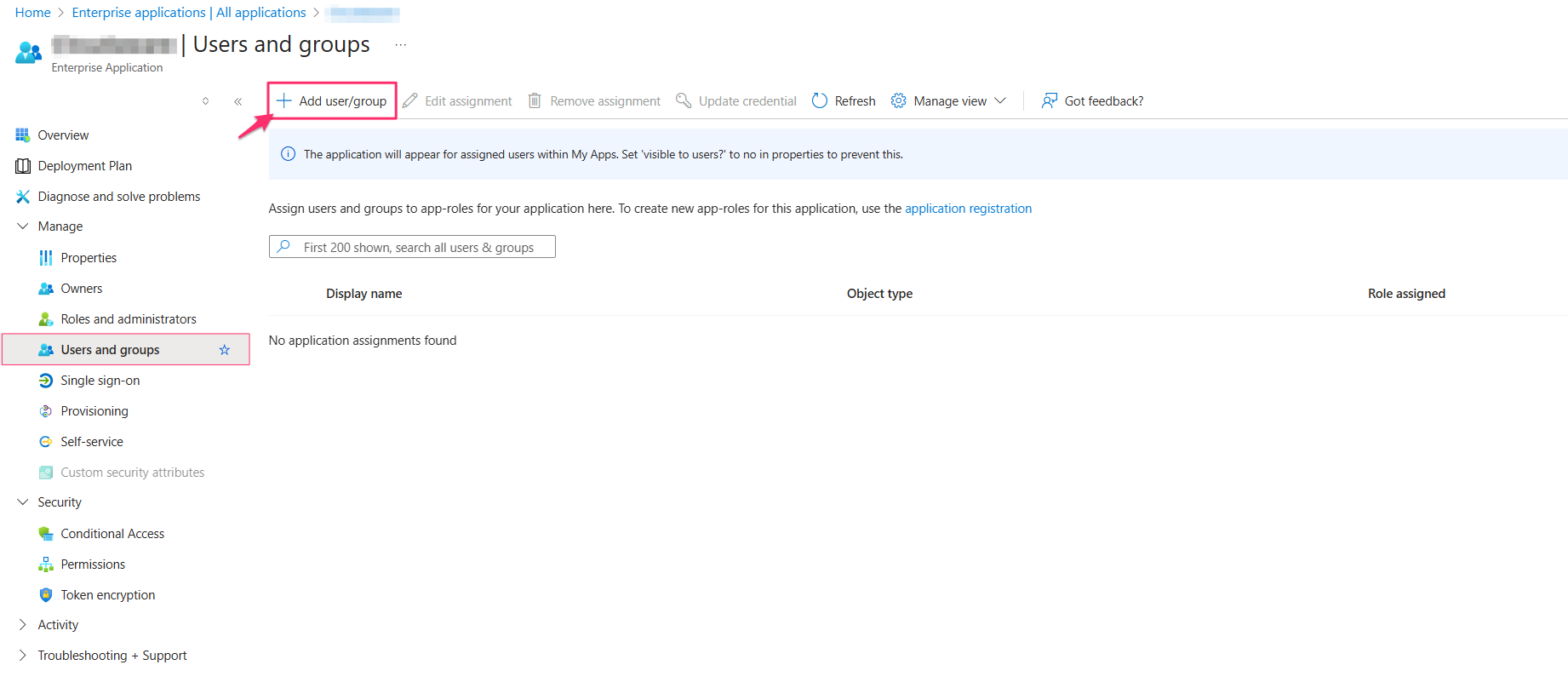Click the Refresh icon in toolbar
The height and width of the screenshot is (682, 1568).
[820, 101]
